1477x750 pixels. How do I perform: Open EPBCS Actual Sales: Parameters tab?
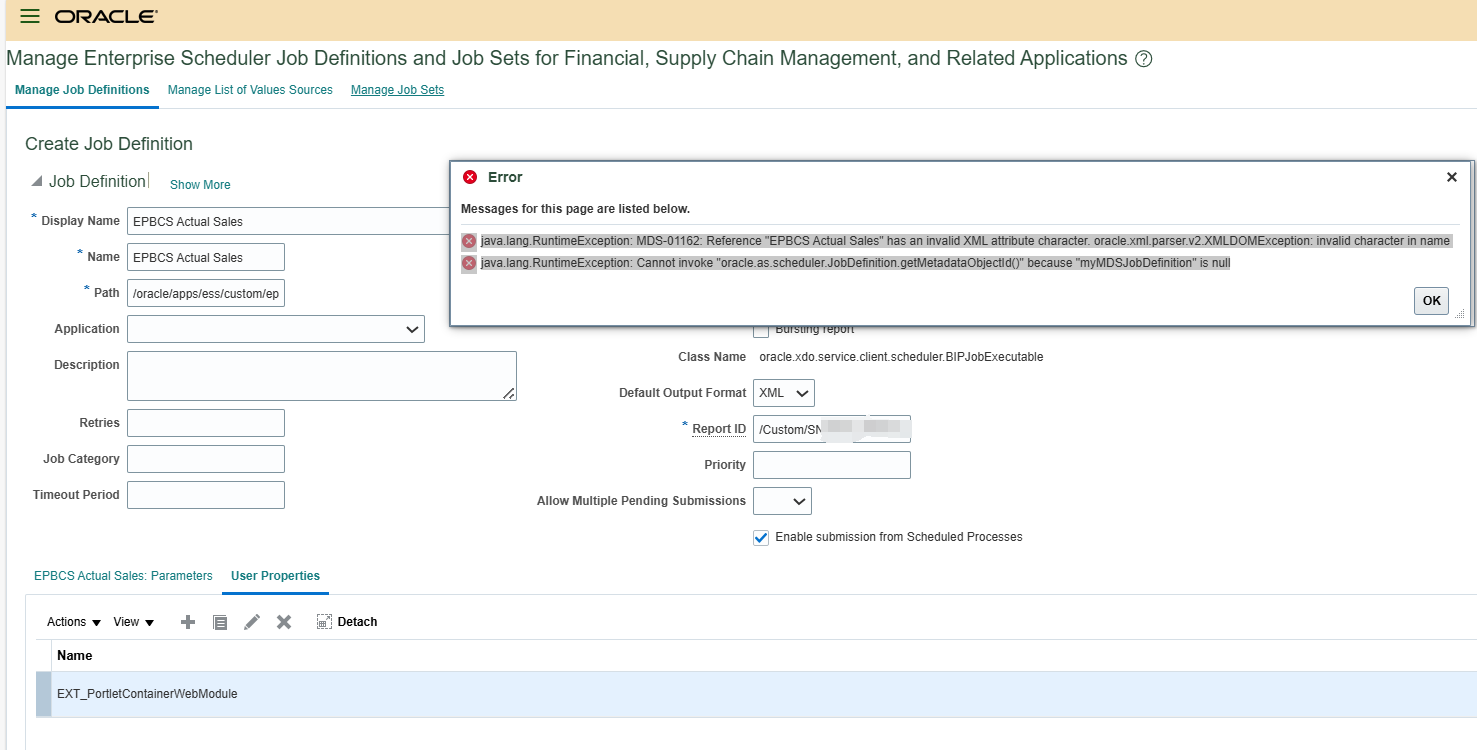[x=123, y=576]
